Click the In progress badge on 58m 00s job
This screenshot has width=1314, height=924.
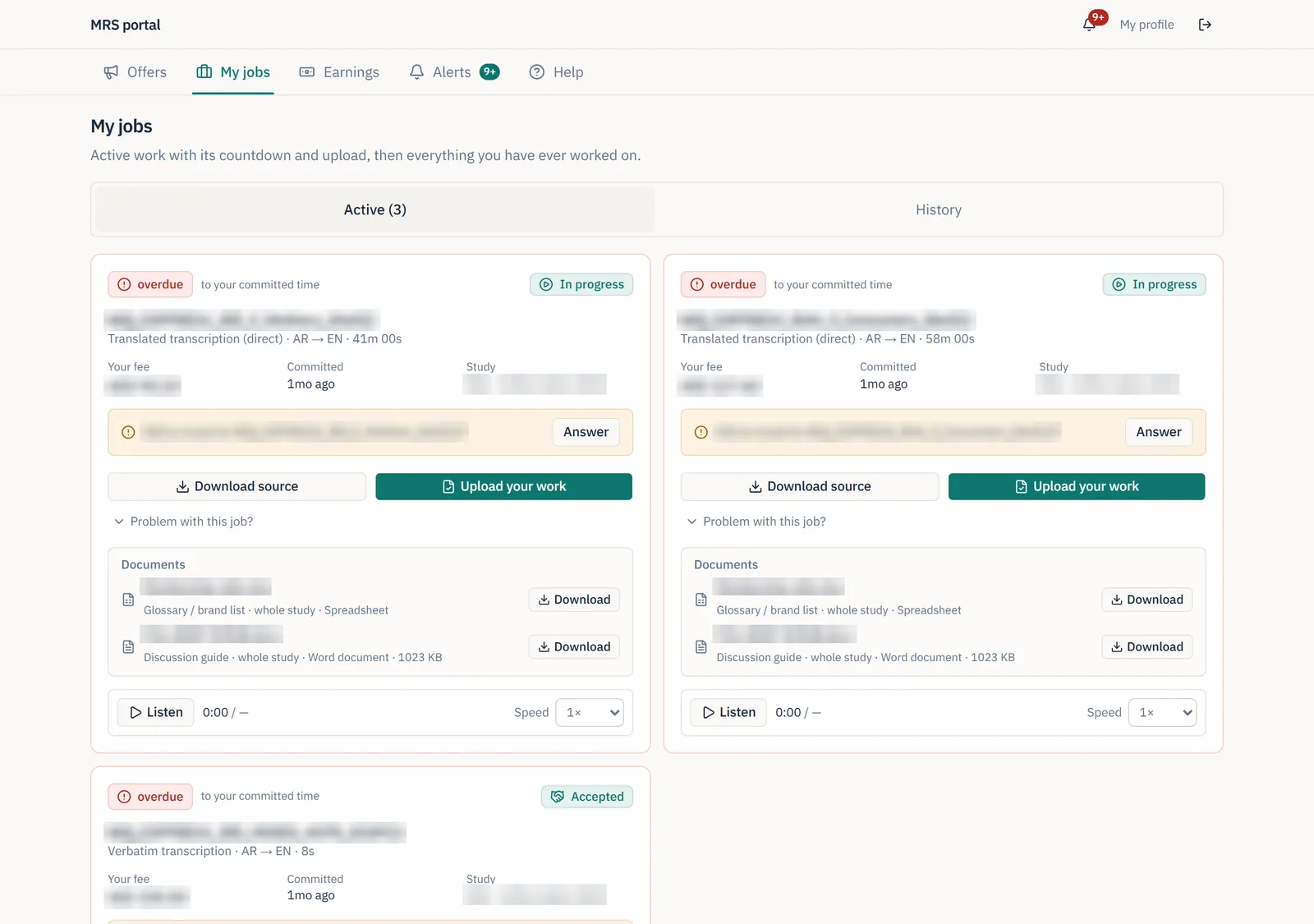point(1154,285)
